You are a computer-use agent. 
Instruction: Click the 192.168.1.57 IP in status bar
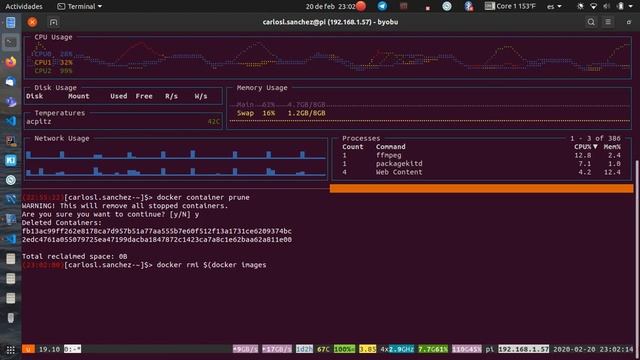[523, 349]
